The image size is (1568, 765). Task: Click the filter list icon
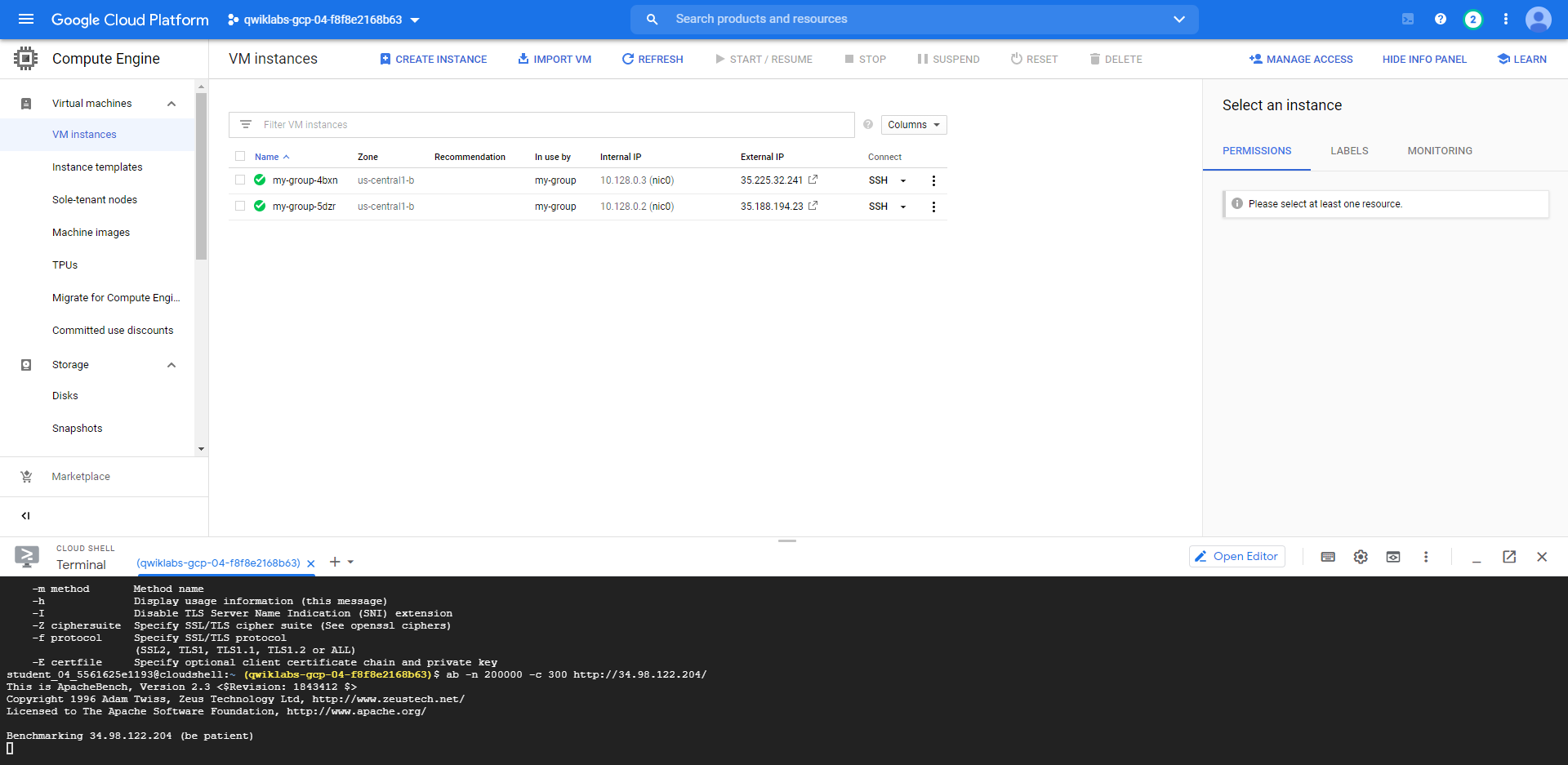[245, 125]
